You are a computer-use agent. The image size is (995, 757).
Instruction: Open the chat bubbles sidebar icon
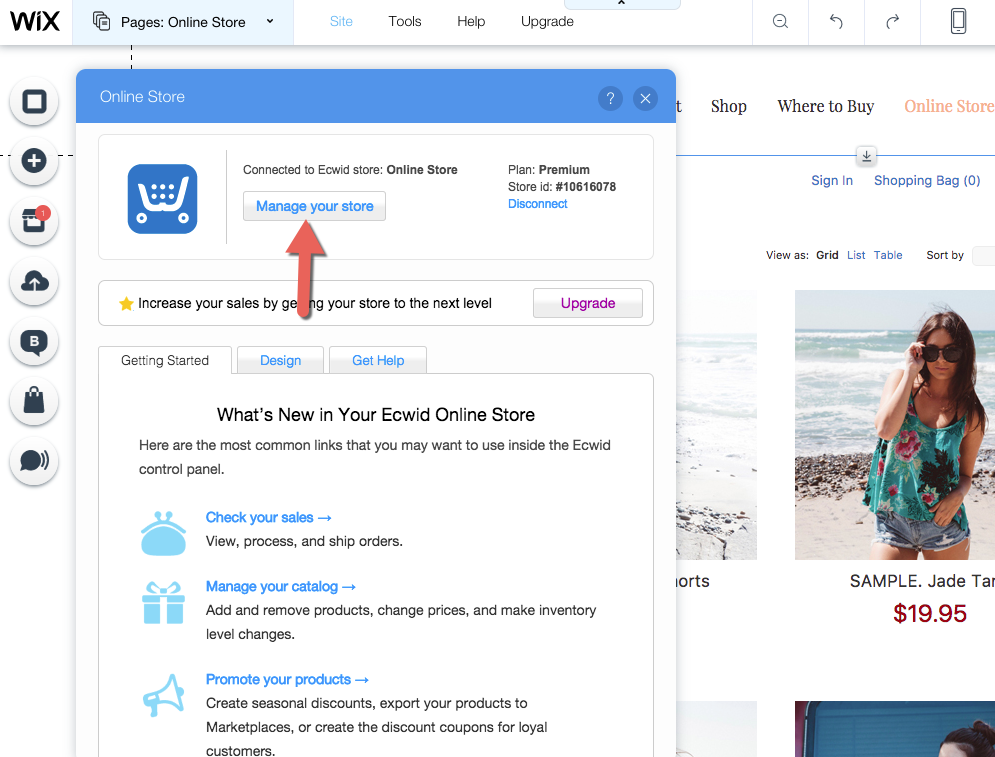coord(34,461)
